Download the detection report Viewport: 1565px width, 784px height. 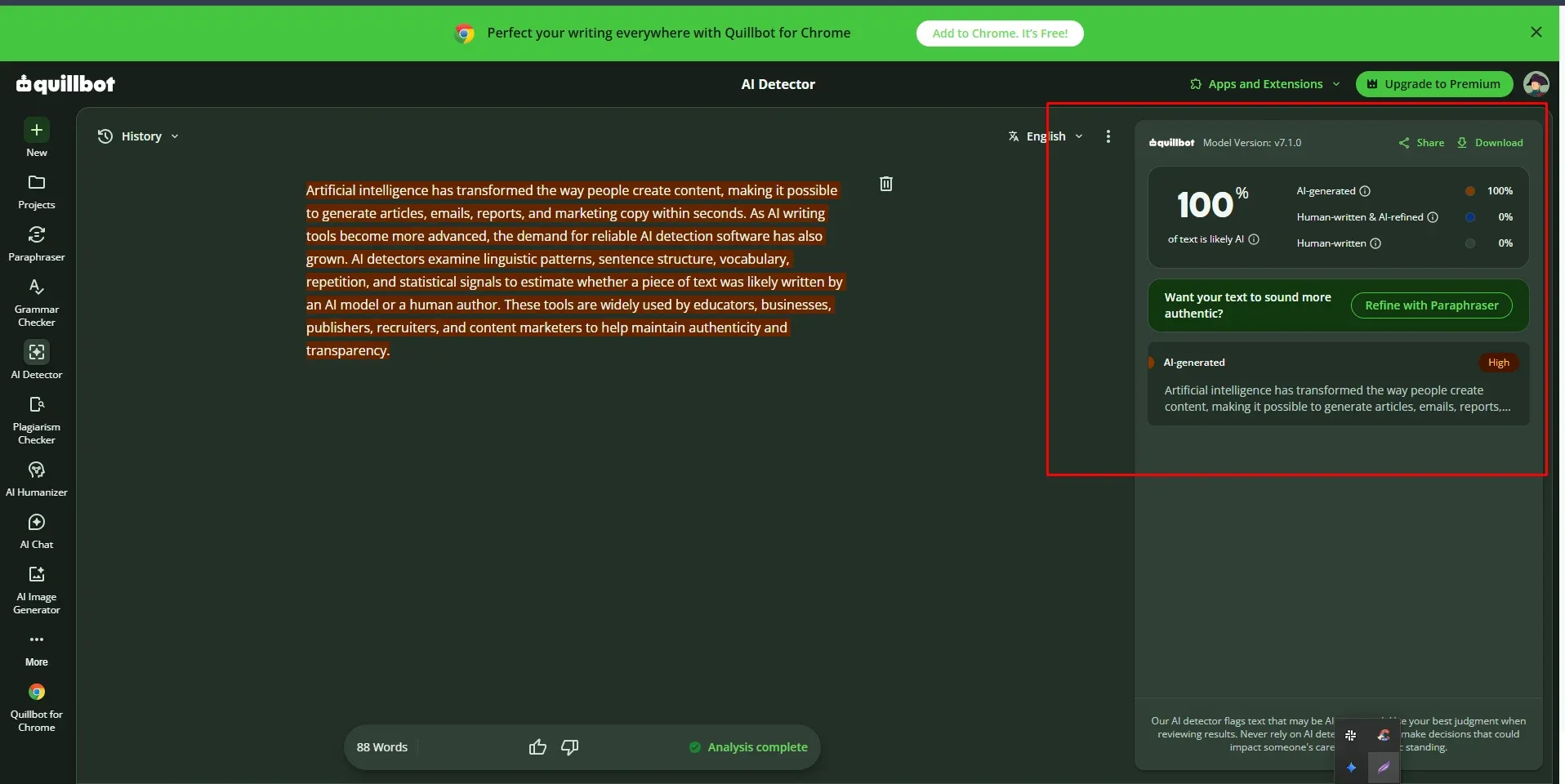tap(1491, 143)
